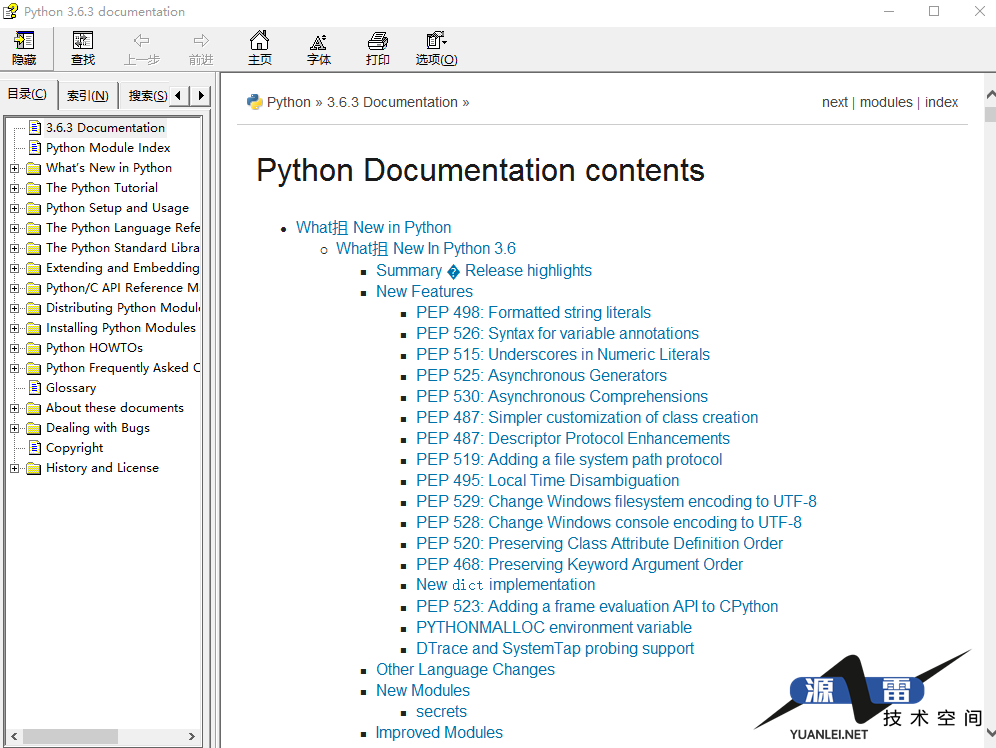Expand The Python Language Reference node

(x=15, y=228)
